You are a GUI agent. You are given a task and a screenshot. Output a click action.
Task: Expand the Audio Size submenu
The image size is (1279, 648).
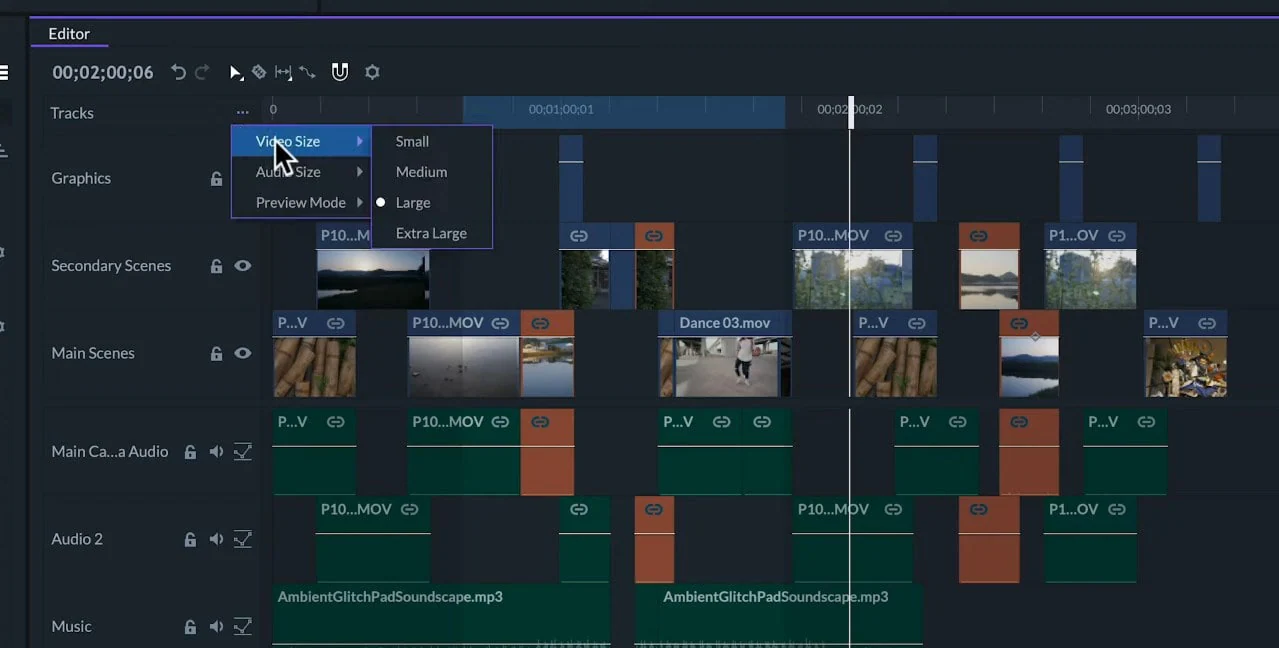290,171
